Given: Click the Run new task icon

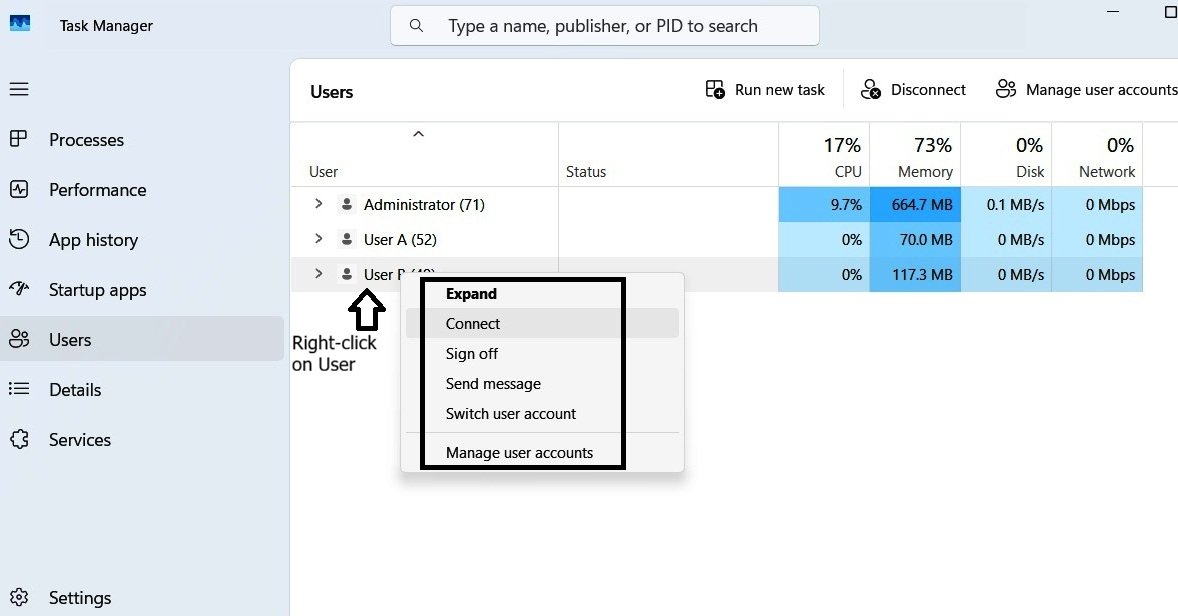Looking at the screenshot, I should click(x=715, y=89).
